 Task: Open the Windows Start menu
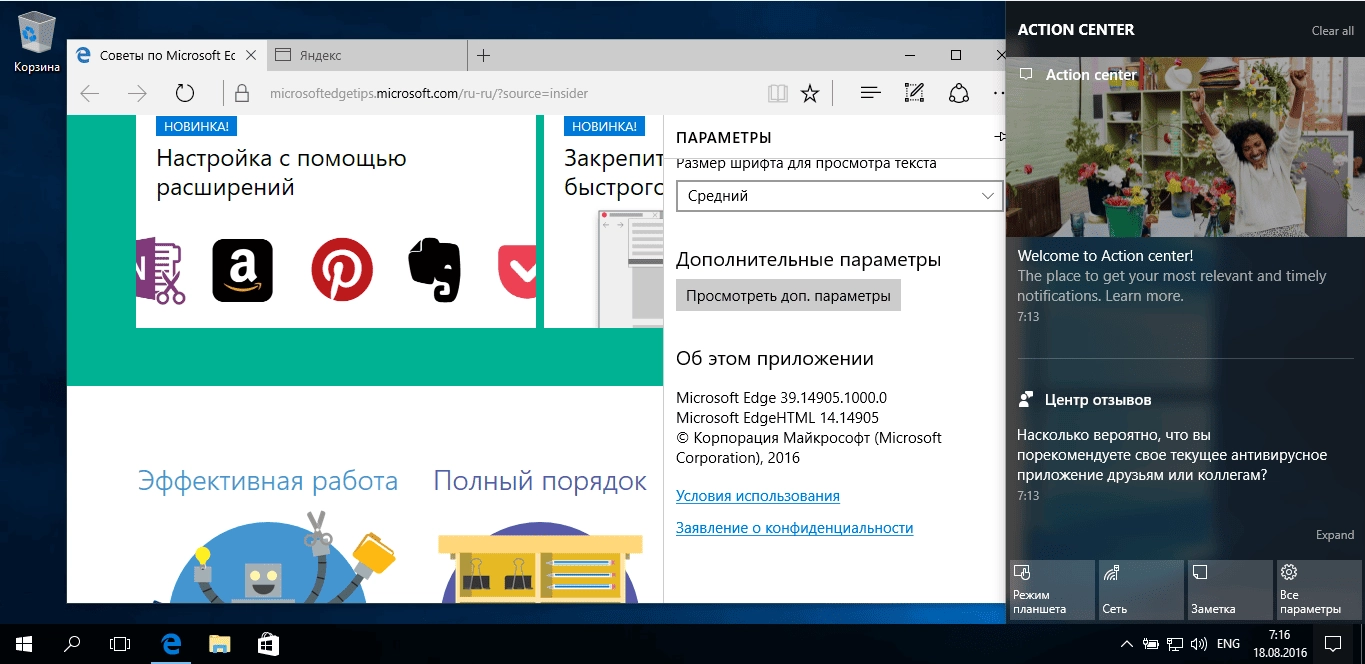(x=23, y=644)
